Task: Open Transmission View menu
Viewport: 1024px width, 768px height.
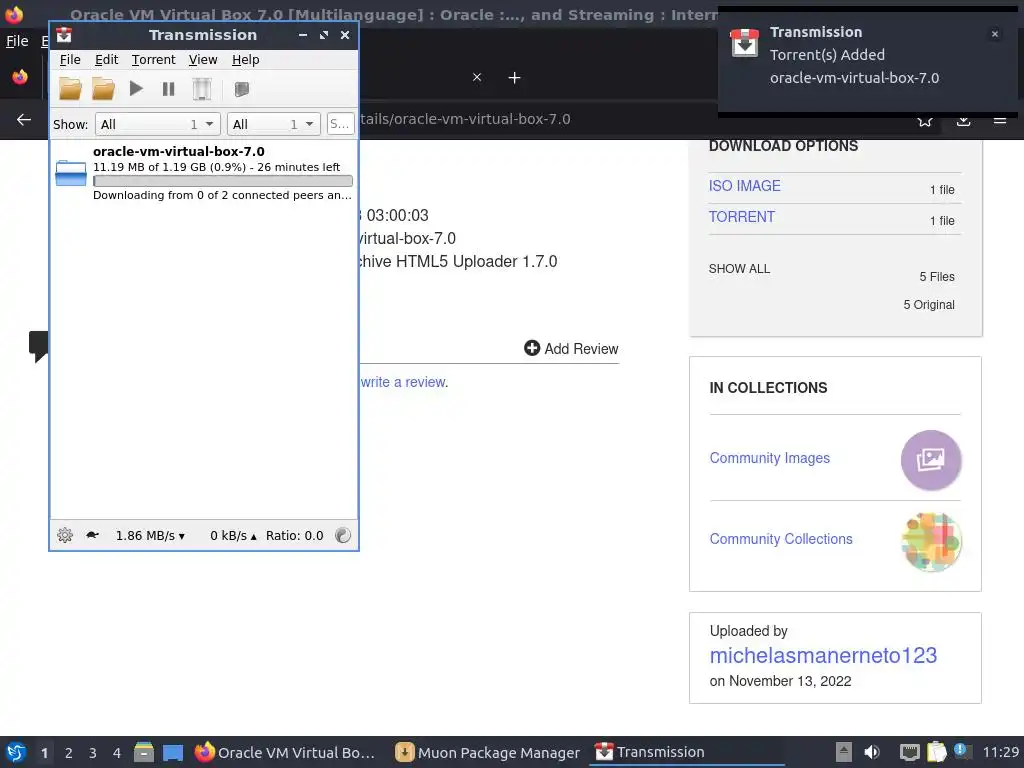Action: [203, 59]
